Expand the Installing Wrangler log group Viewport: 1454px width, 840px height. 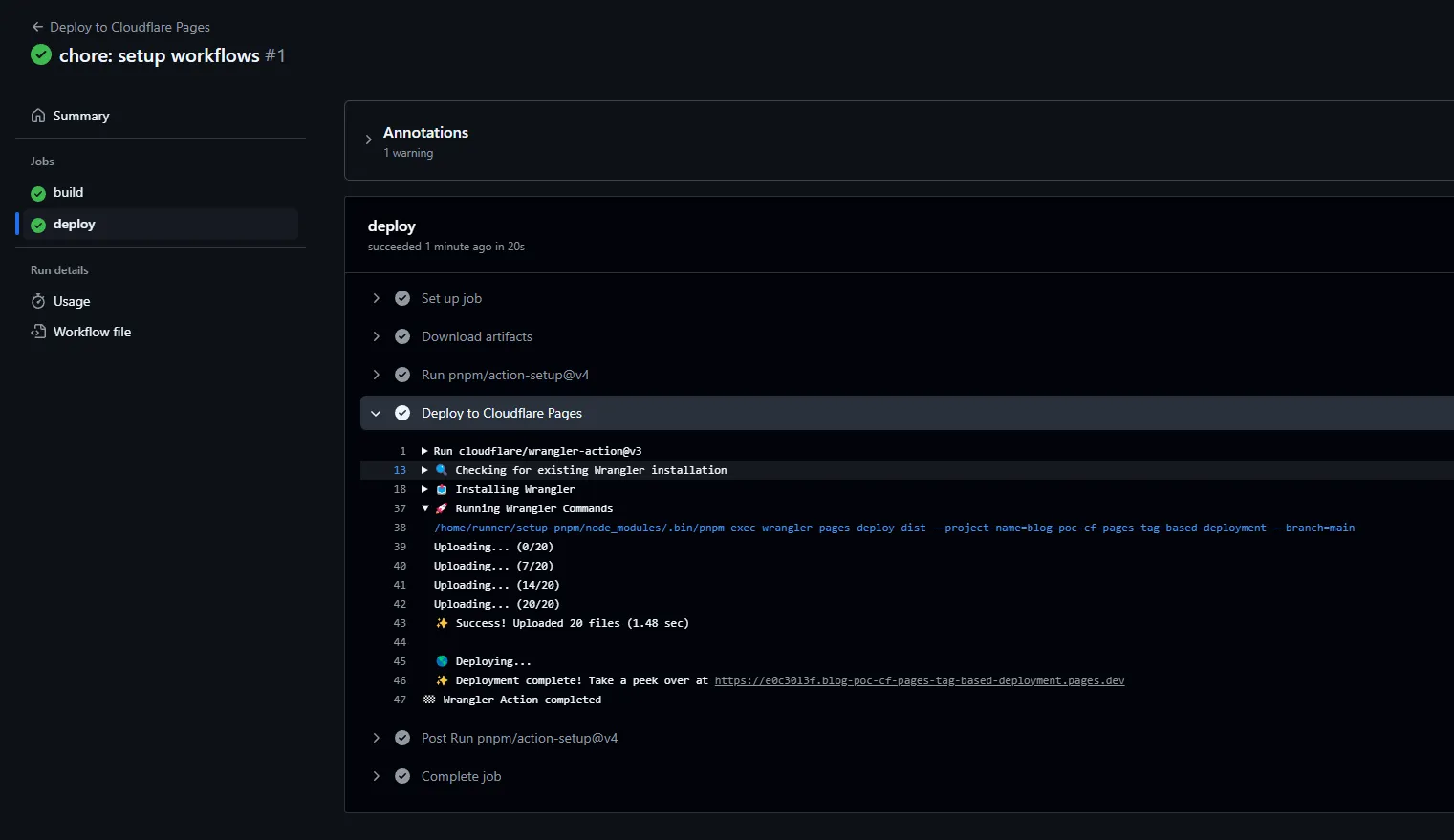pos(424,489)
